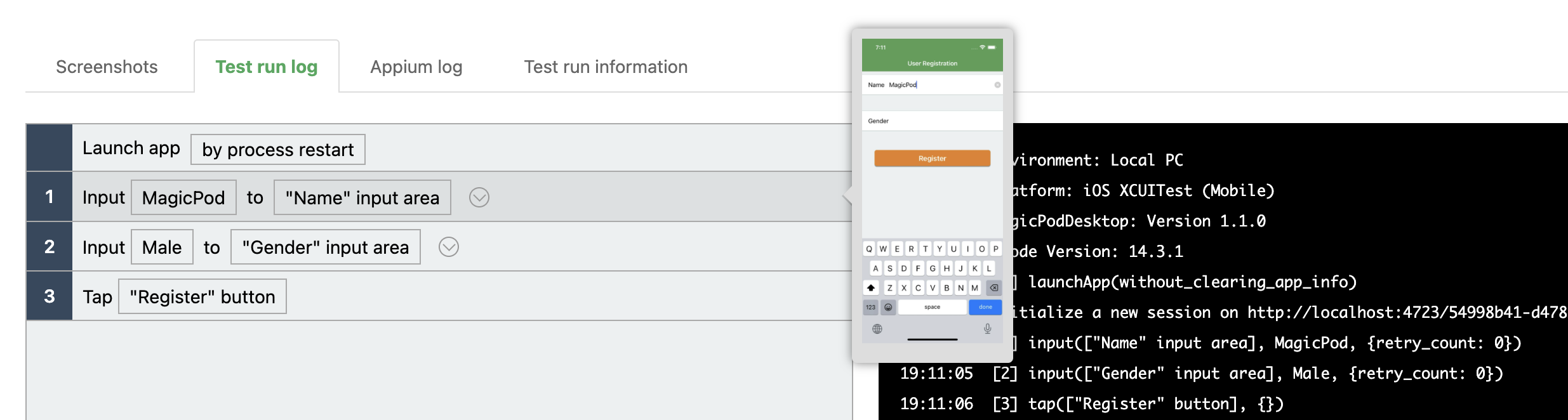Screen dimensions: 1568x420
Task: Tap the P key on preview keyboard
Action: tap(995, 249)
